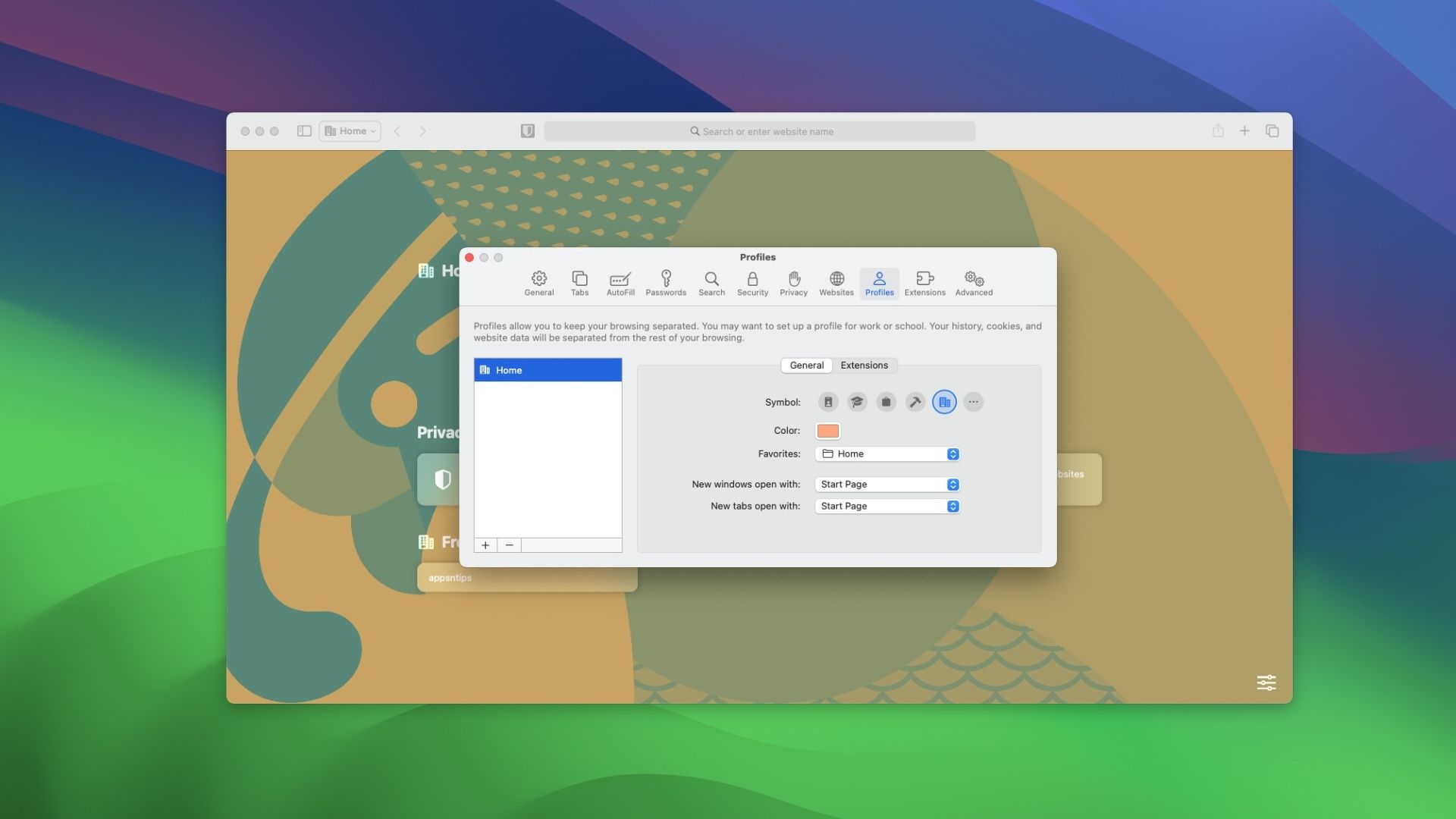The image size is (1456, 819).
Task: Select the graduation cap profile symbol
Action: 857,402
